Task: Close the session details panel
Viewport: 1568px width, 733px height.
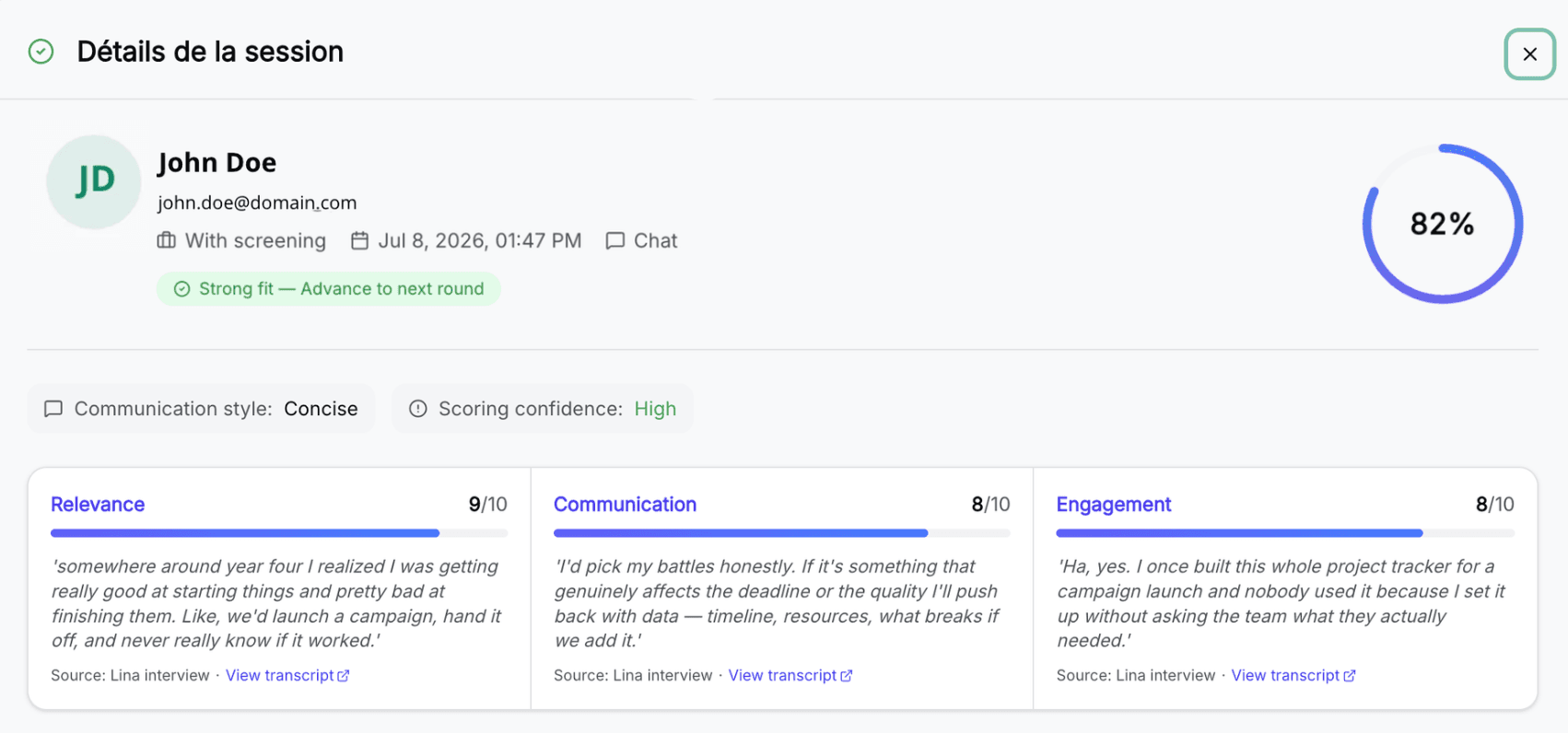Action: click(1529, 54)
